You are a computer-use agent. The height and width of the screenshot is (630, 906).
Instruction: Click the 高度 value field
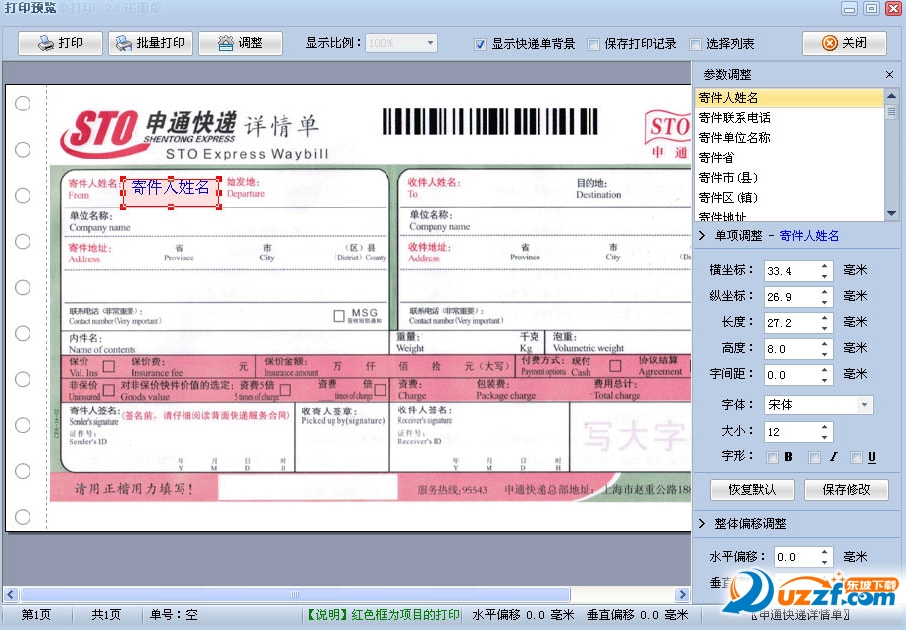791,349
